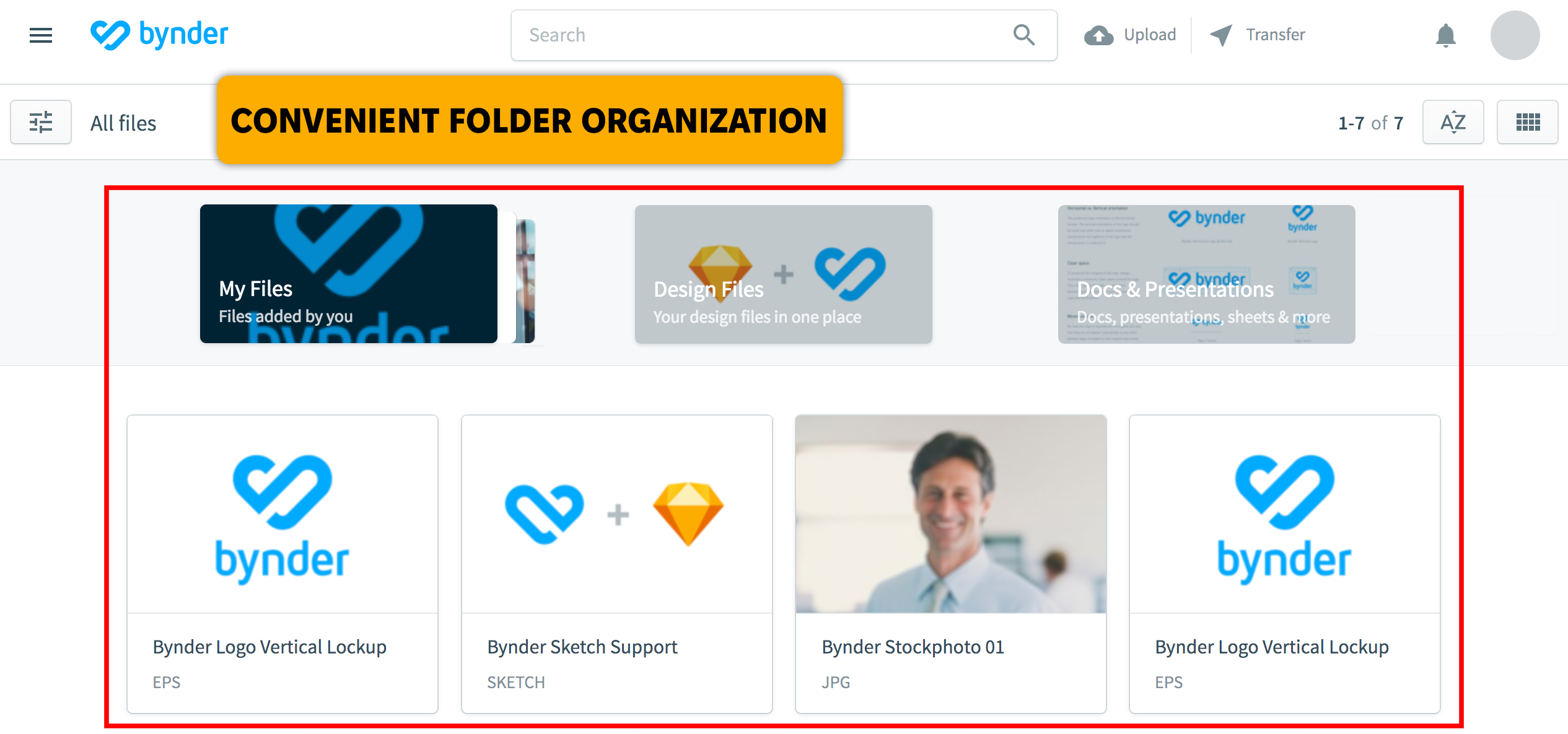Open the My Files folder
The image size is (1568, 734).
coord(349,274)
